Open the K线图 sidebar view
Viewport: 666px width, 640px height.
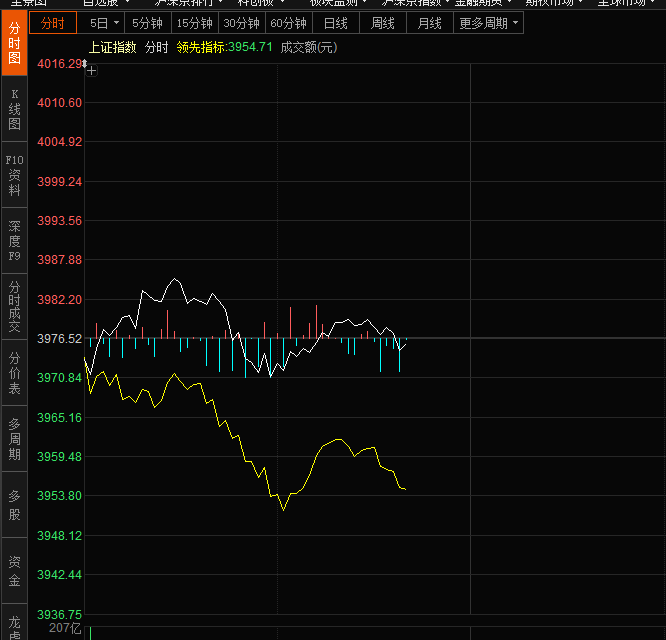click(x=14, y=109)
